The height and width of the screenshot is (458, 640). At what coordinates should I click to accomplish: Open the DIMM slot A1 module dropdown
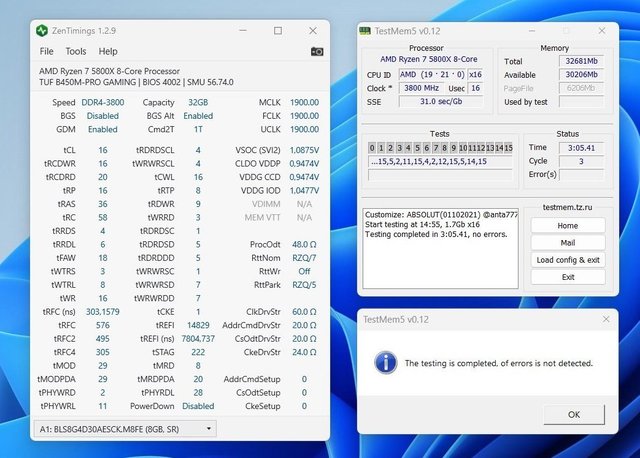pos(126,428)
